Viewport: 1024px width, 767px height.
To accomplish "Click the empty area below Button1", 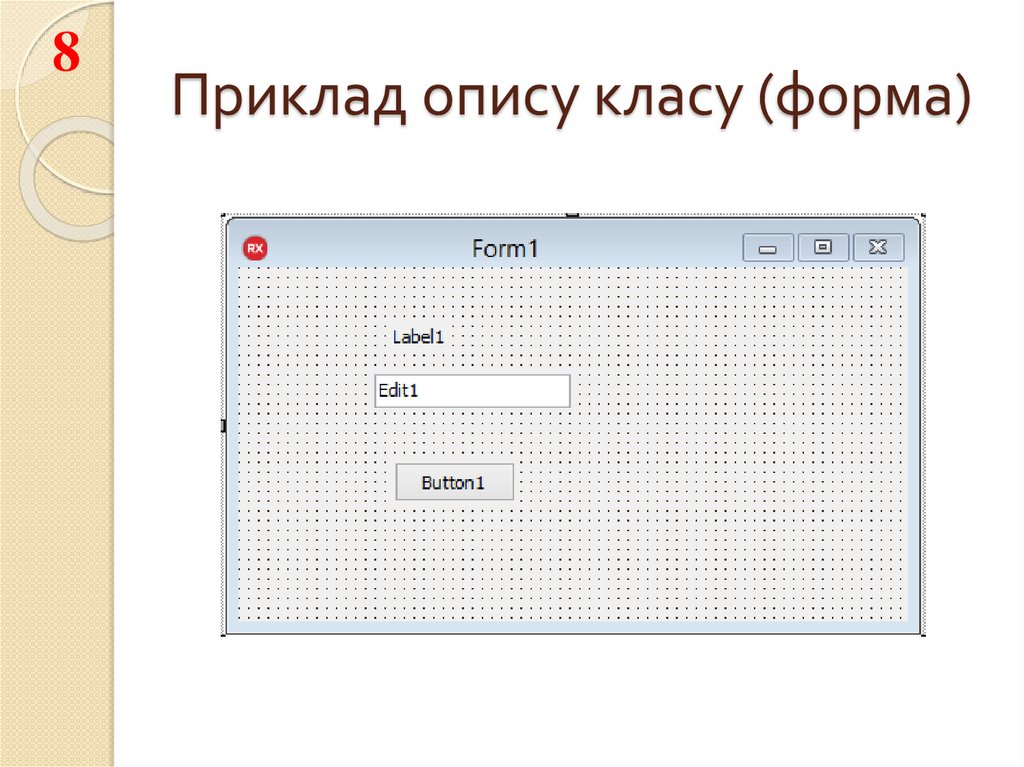I will [455, 560].
